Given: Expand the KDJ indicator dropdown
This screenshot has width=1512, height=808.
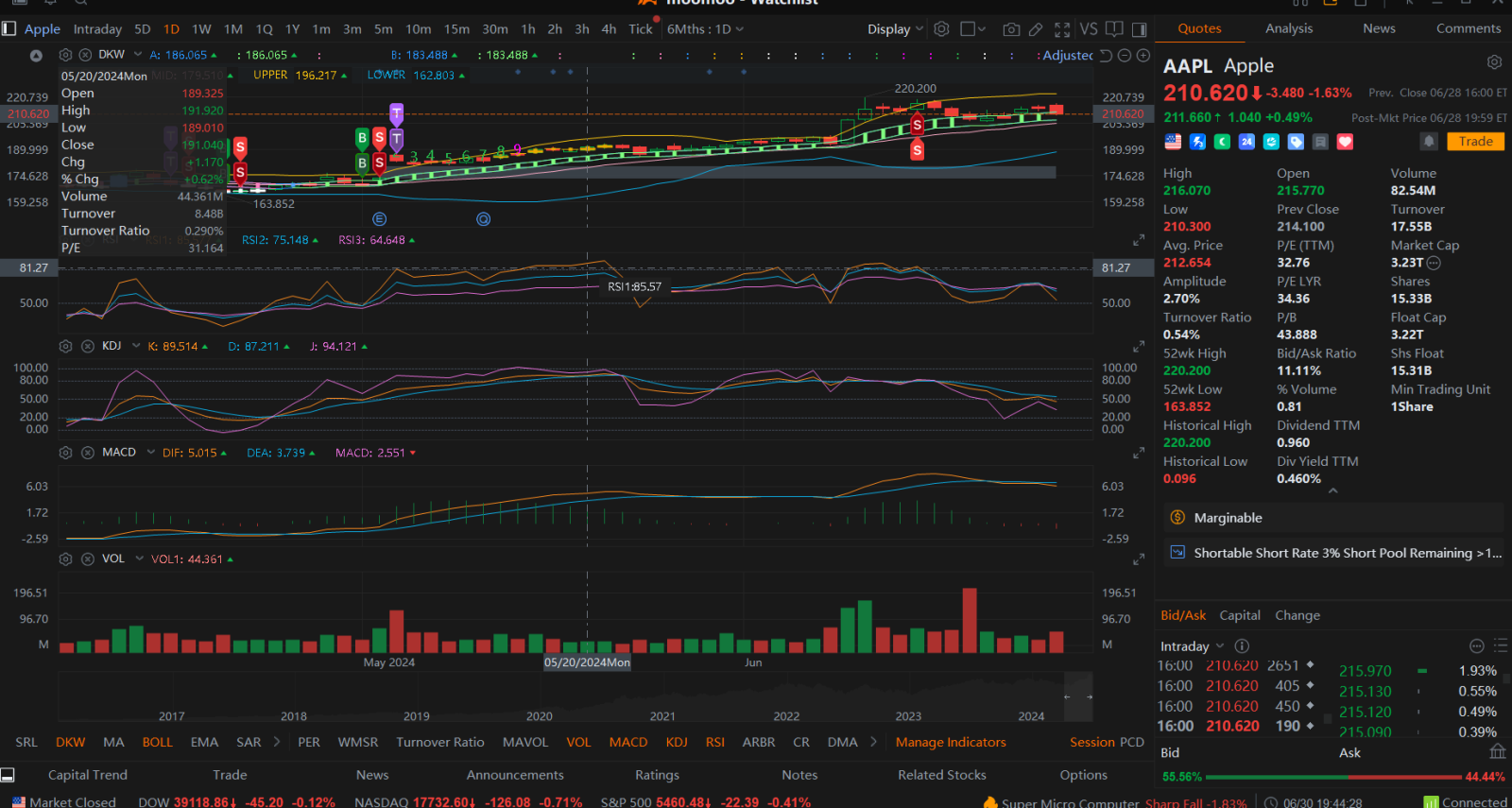Looking at the screenshot, I should coord(135,346).
